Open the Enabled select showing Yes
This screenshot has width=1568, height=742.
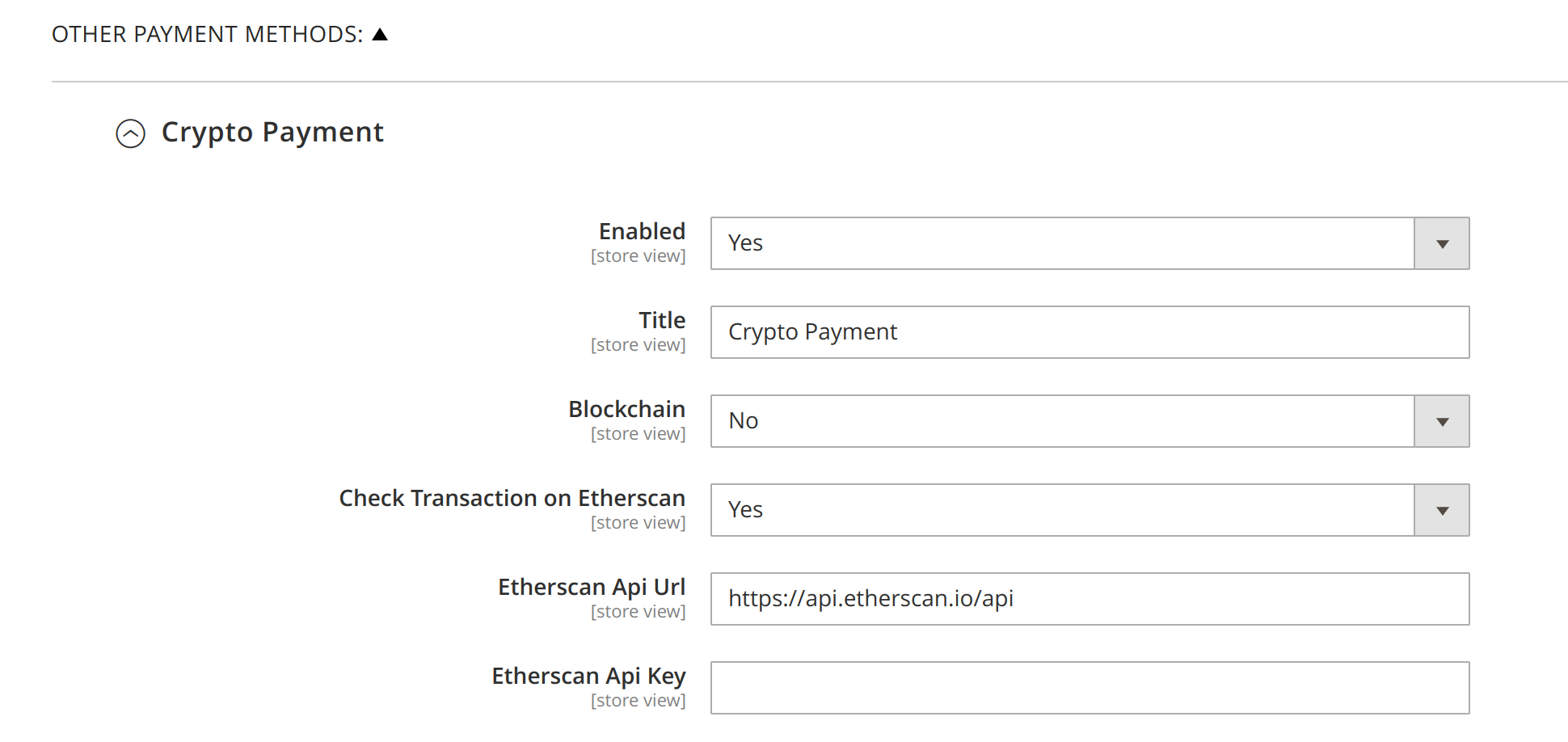pyautogui.click(x=1062, y=243)
